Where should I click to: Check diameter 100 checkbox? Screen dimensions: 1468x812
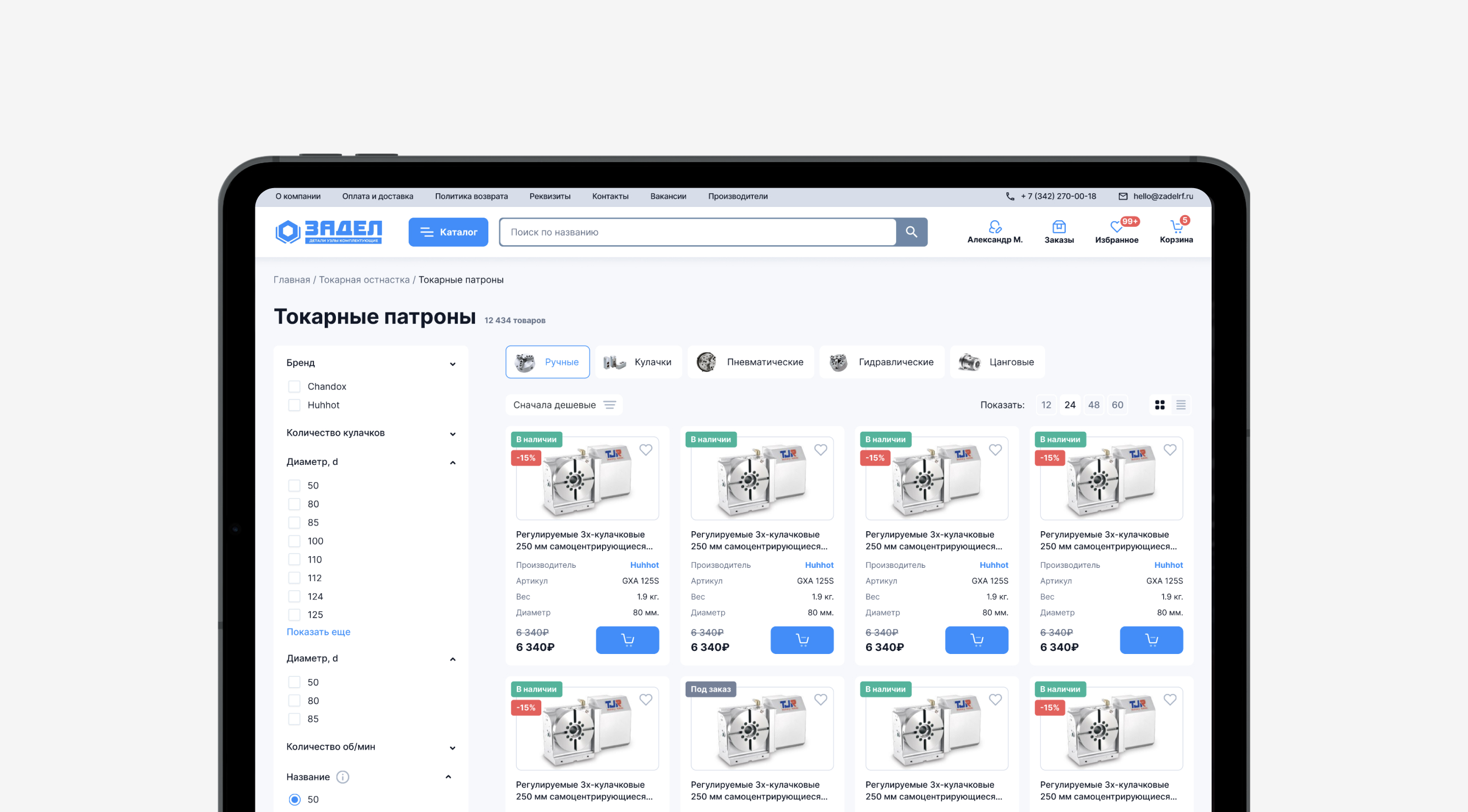pyautogui.click(x=294, y=541)
